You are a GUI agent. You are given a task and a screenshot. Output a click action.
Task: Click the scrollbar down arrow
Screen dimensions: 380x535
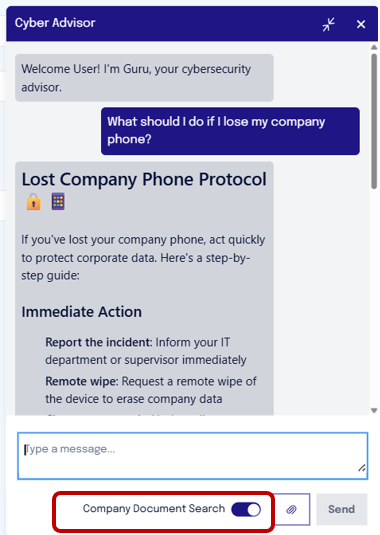pos(374,410)
